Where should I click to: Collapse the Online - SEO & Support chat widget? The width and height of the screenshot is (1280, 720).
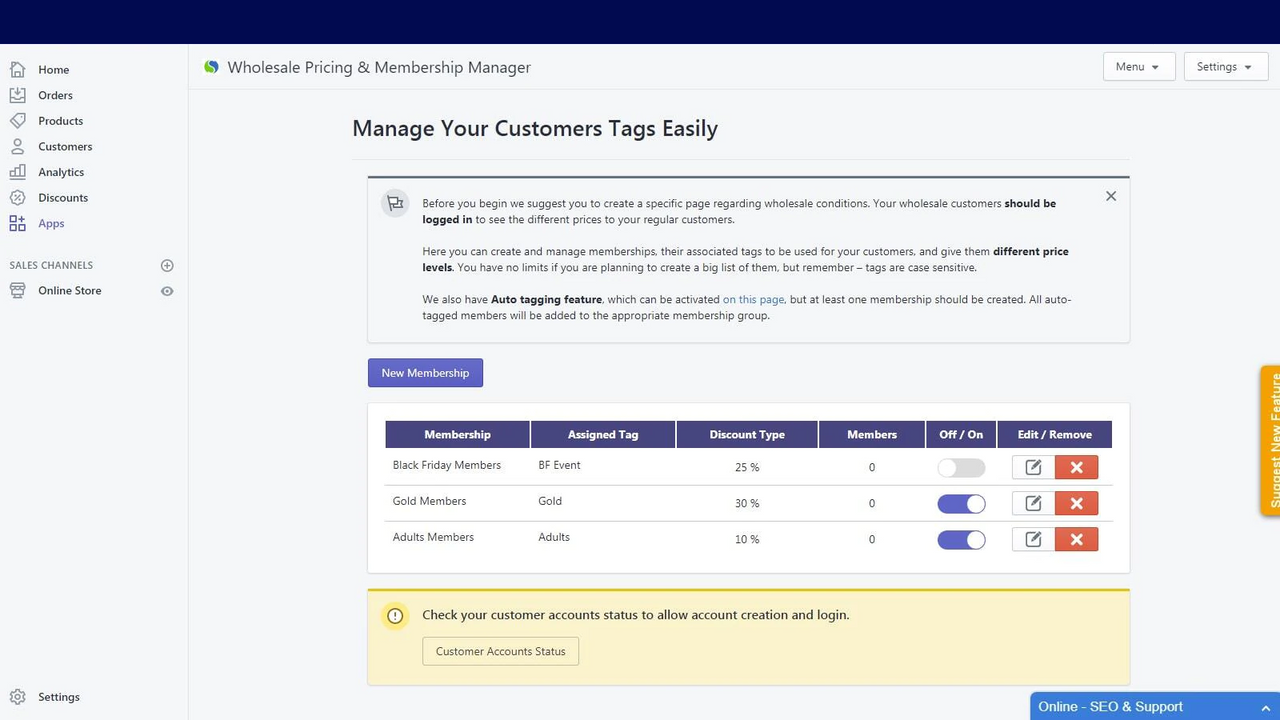click(x=1267, y=706)
